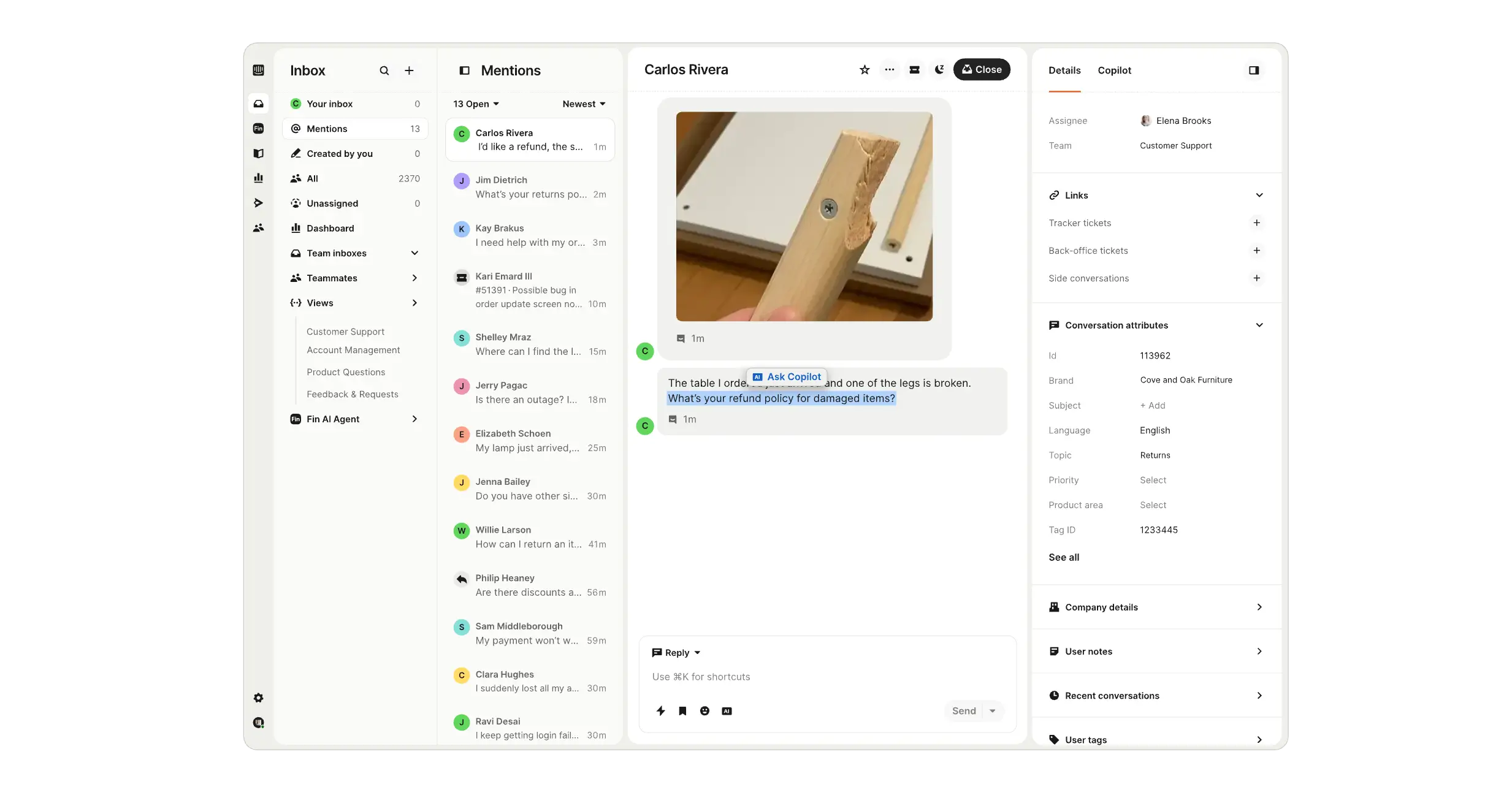Screen dimensions: 1512x787
Task: Switch to the Details tab
Action: coord(1064,70)
